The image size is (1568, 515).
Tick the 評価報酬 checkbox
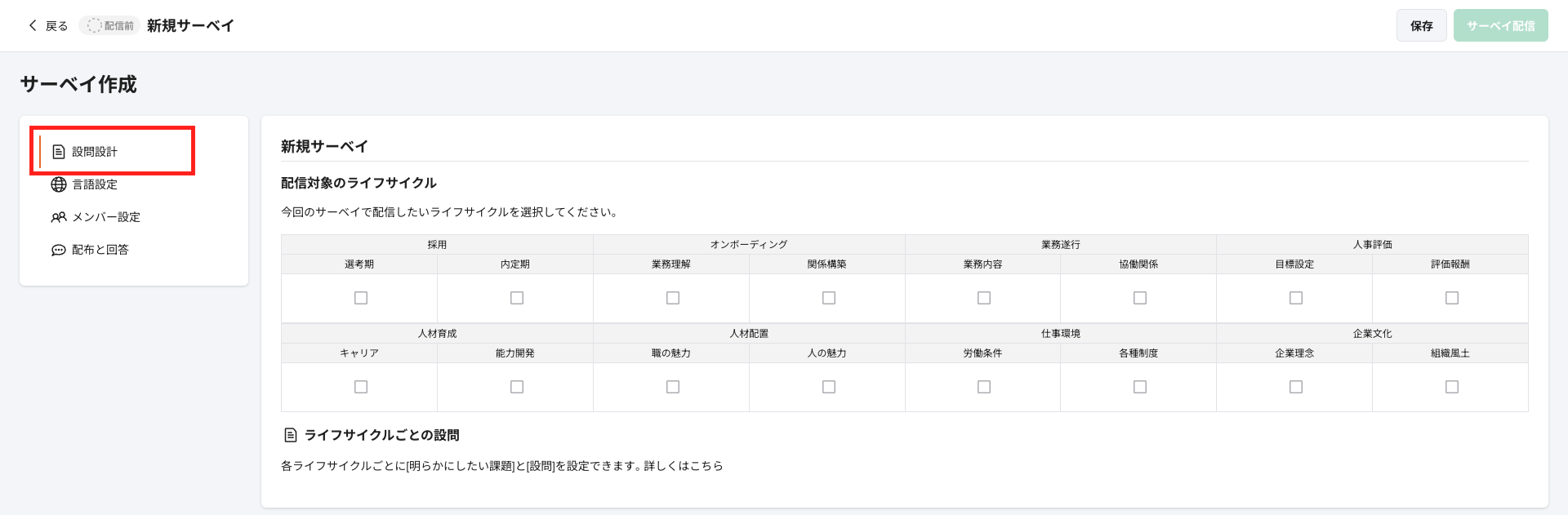coord(1452,298)
